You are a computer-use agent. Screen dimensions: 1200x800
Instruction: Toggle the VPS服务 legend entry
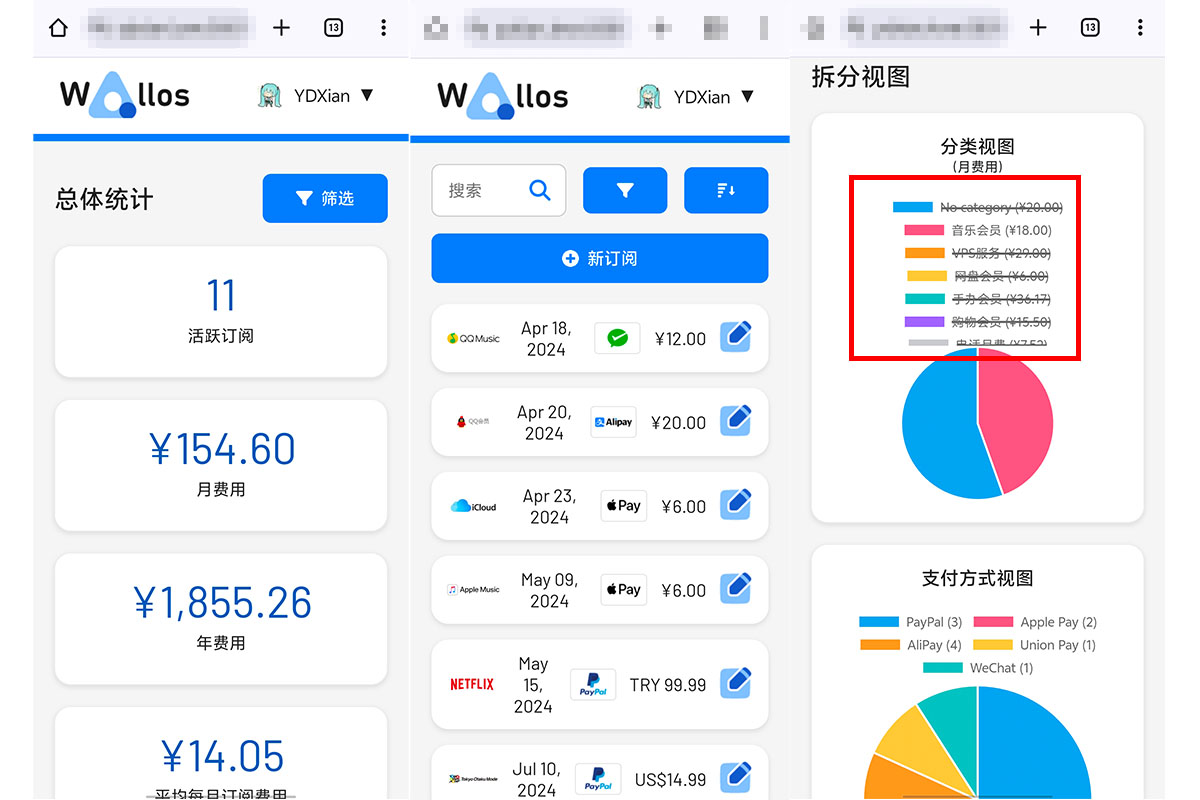click(977, 253)
